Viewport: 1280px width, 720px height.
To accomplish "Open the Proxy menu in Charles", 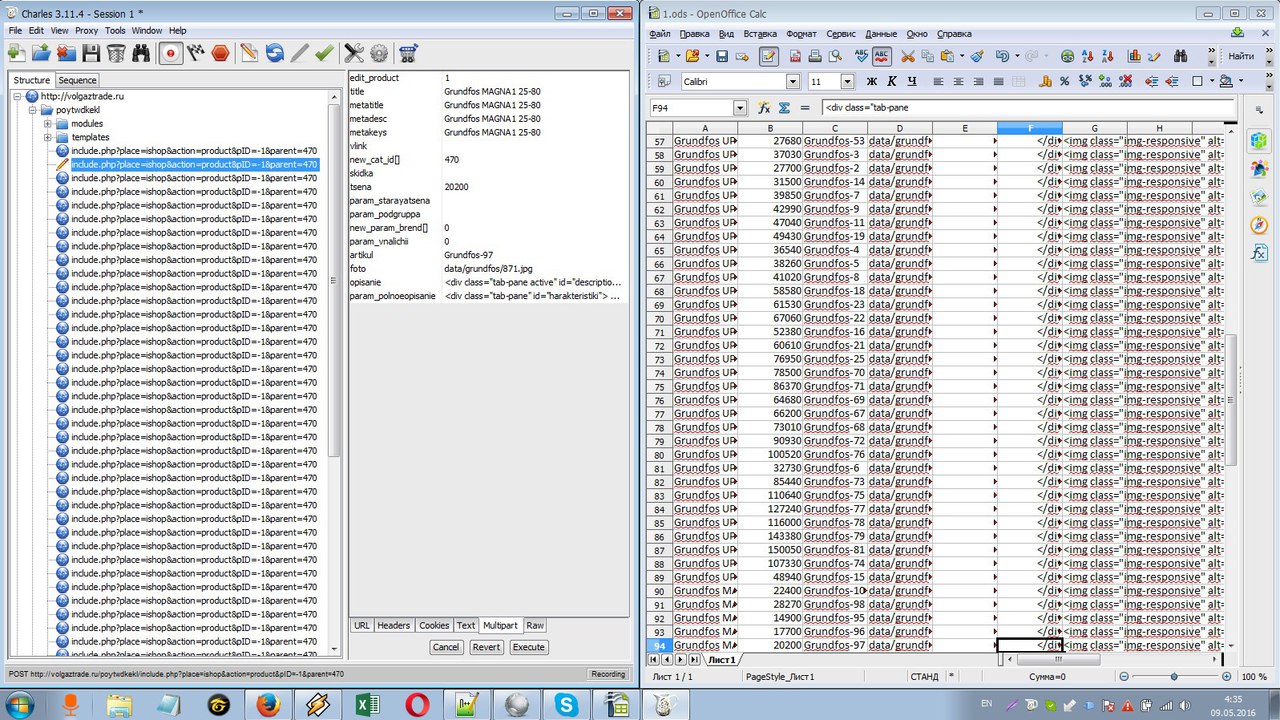I will 86,31.
